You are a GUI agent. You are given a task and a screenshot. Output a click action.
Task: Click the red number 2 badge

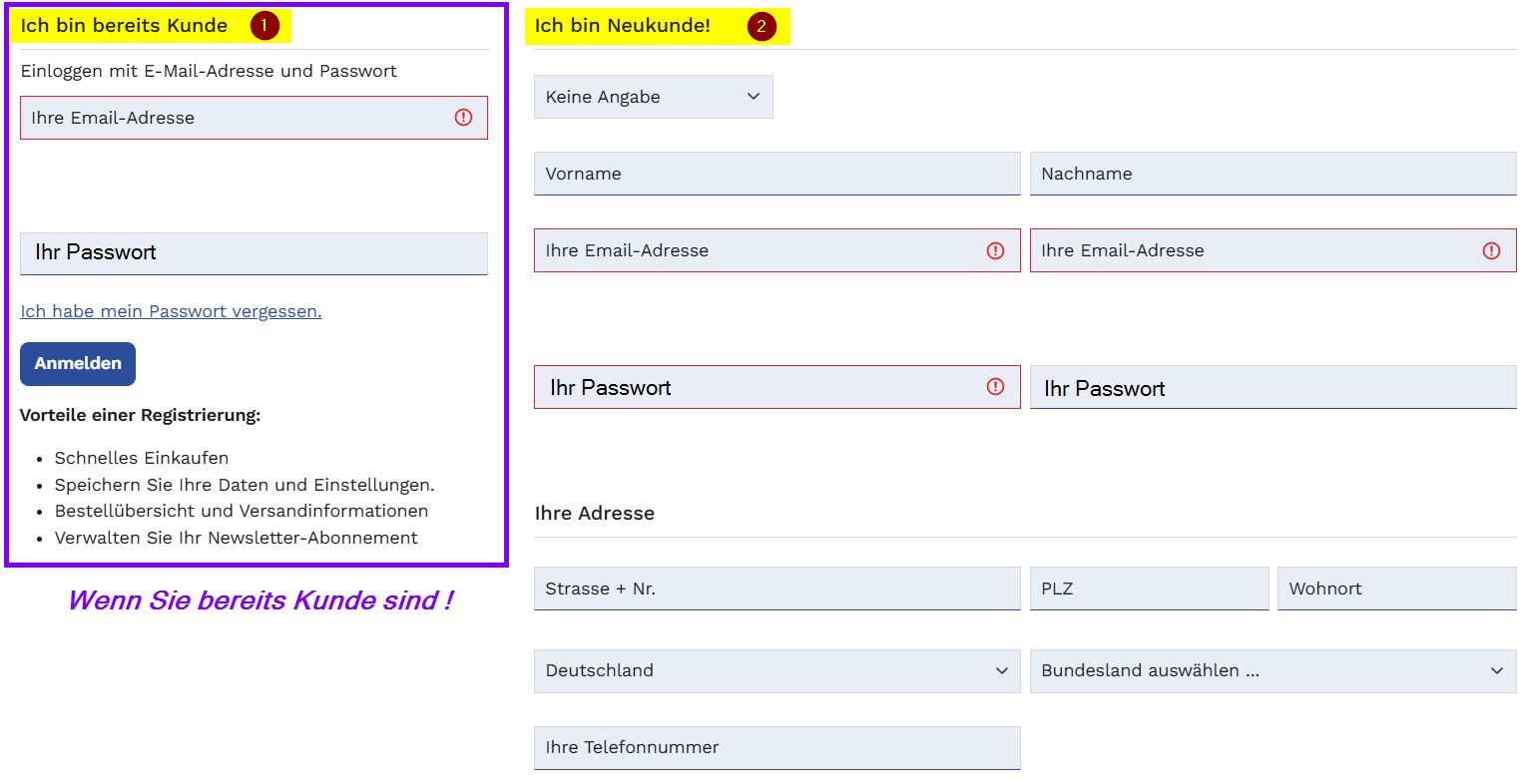point(762,26)
